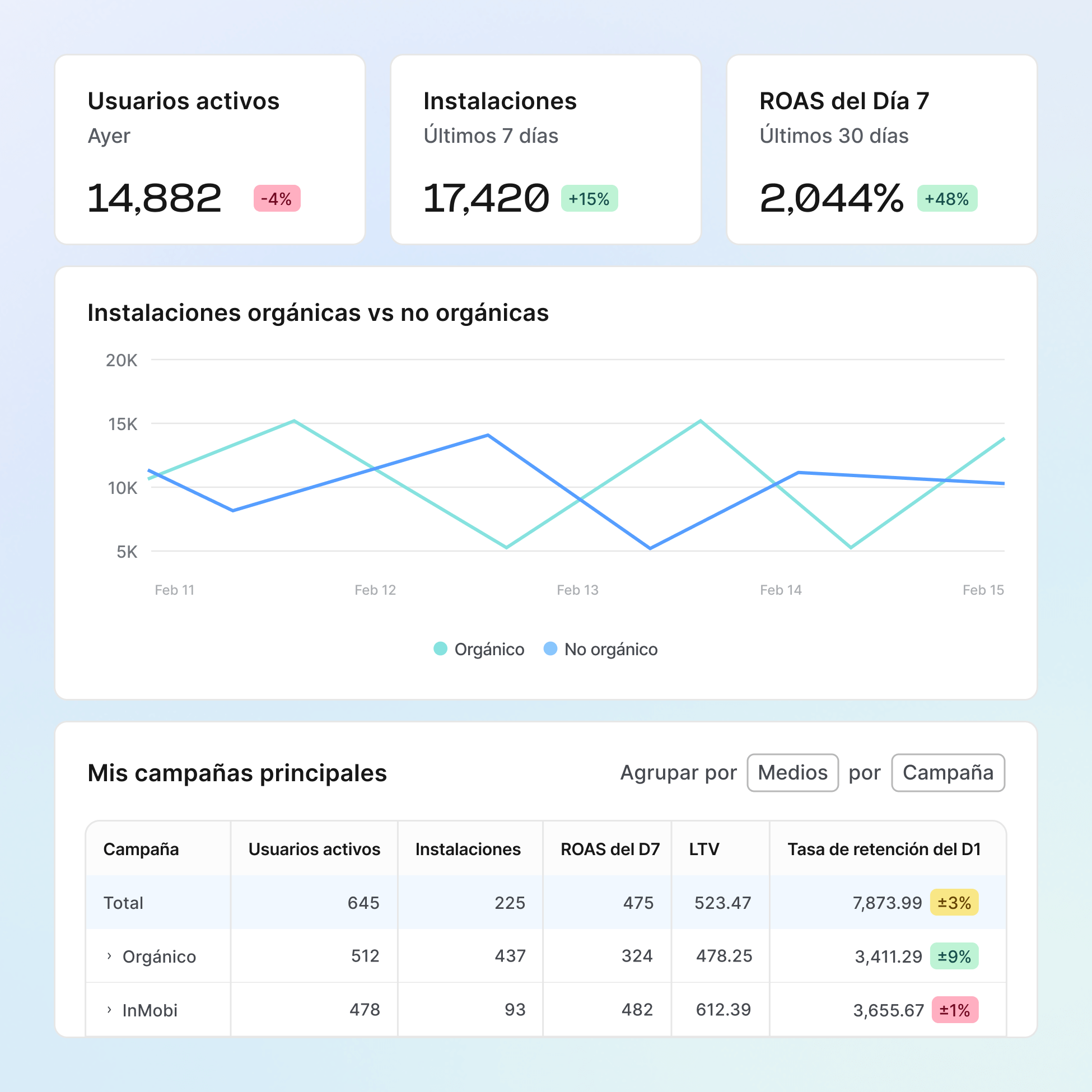
Task: Sort by ROAS del D7 column header
Action: point(610,849)
